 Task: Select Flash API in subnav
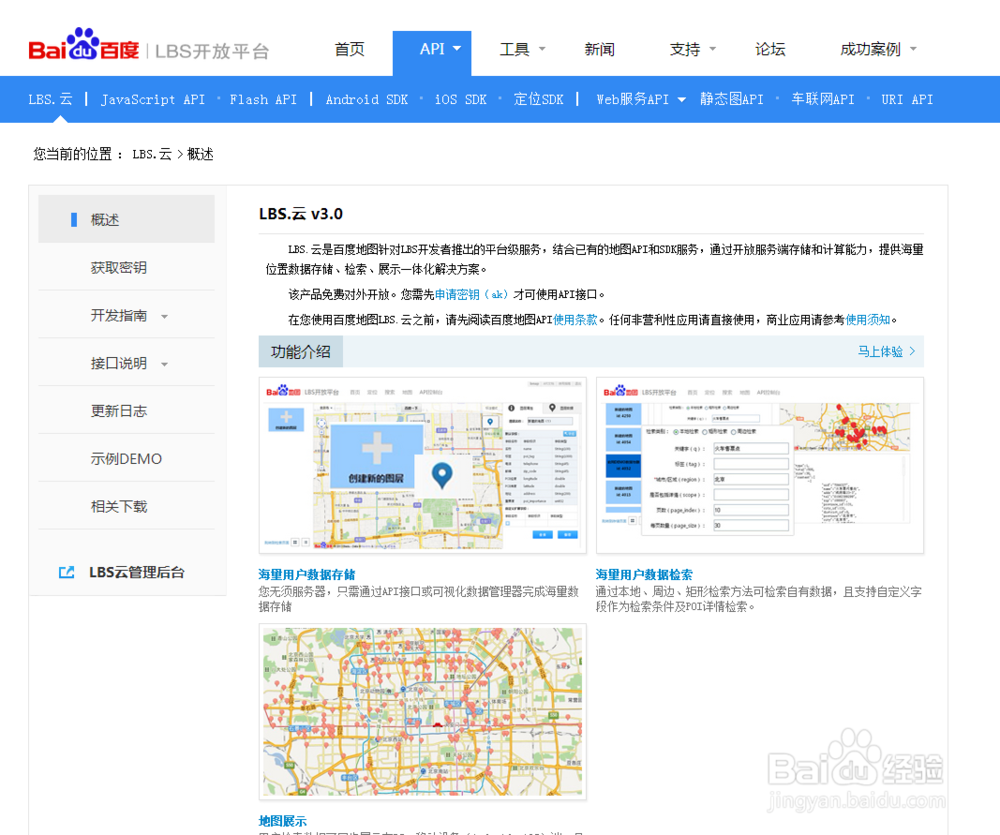pyautogui.click(x=263, y=100)
